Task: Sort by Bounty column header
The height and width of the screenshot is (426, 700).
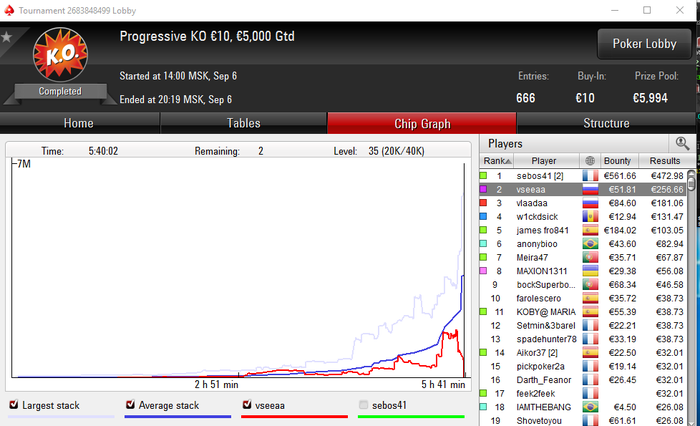Action: coord(619,161)
